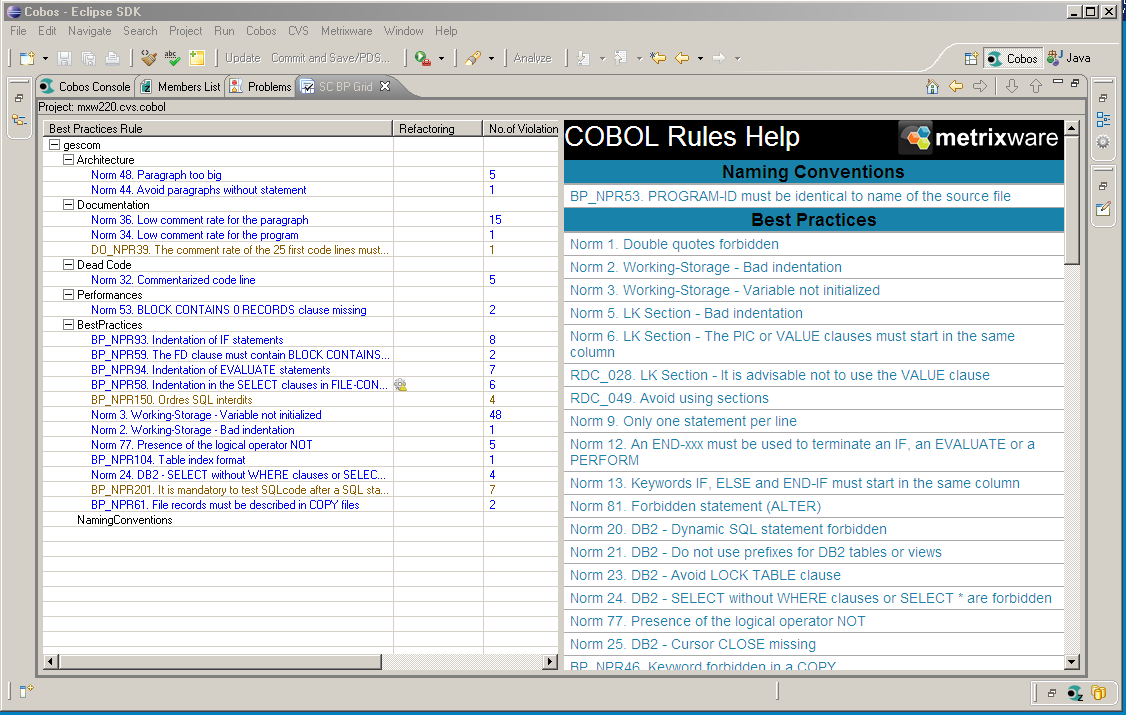Click the Save disk icon in toolbar

coord(64,58)
